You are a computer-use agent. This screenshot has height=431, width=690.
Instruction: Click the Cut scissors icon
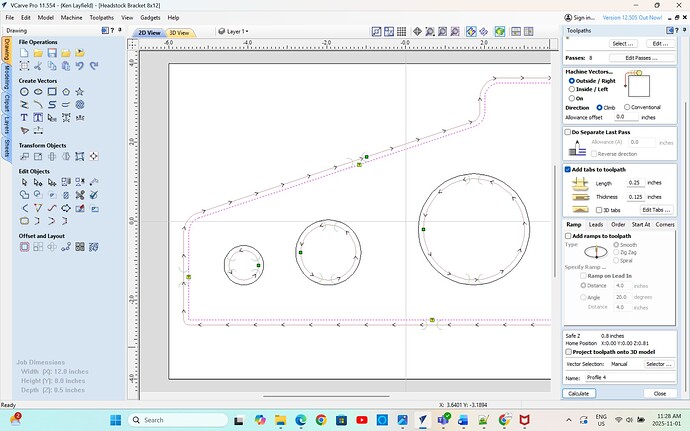[x=38, y=66]
